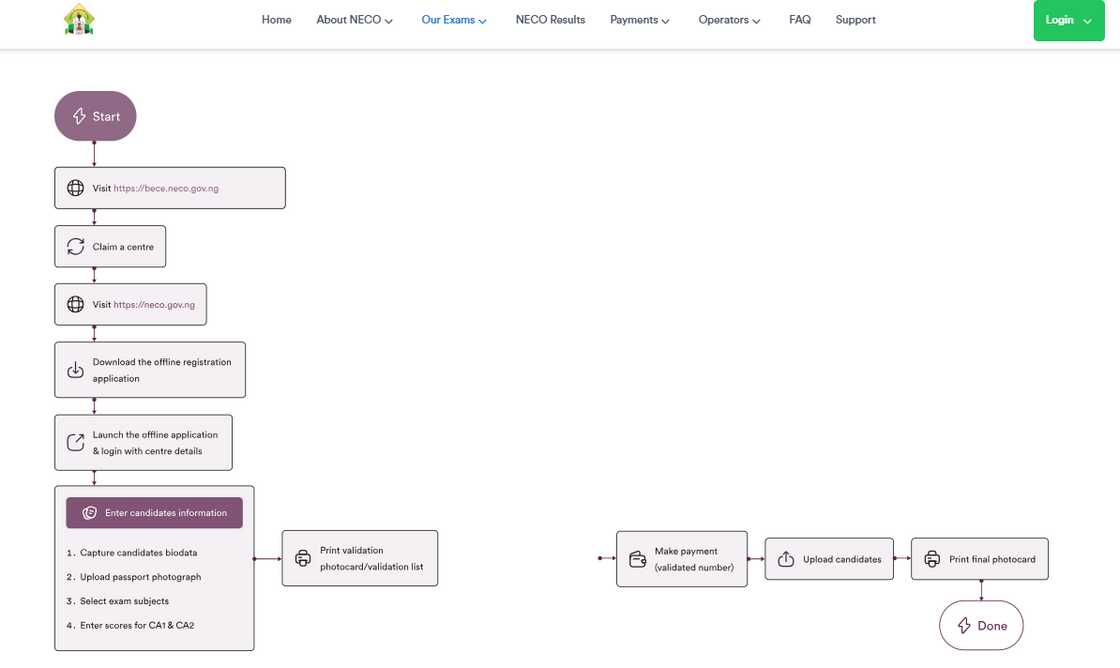The width and height of the screenshot is (1120, 668).
Task: Click the upload icon in Upload candidates
Action: [786, 559]
